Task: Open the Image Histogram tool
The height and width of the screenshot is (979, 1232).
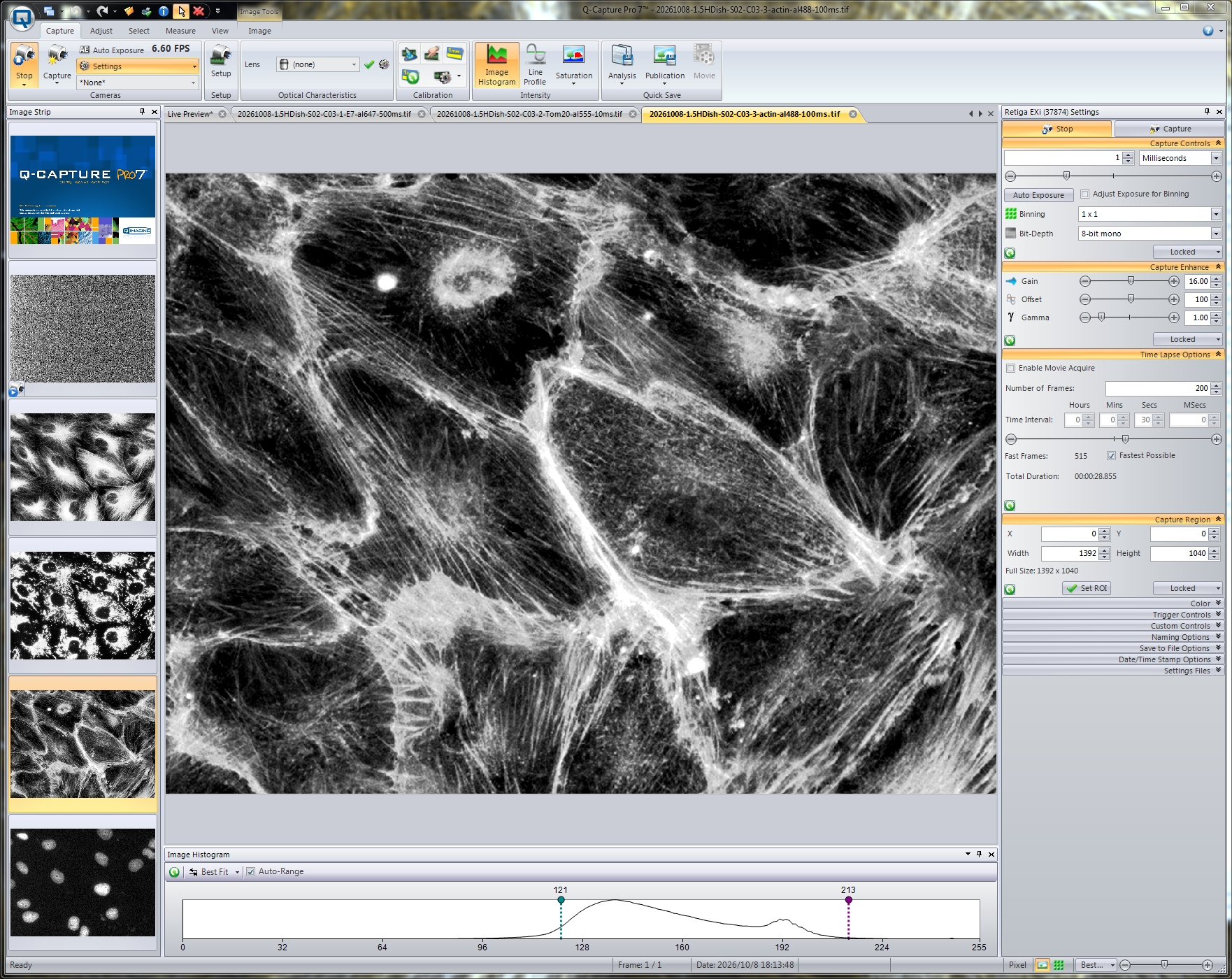Action: pyautogui.click(x=496, y=65)
